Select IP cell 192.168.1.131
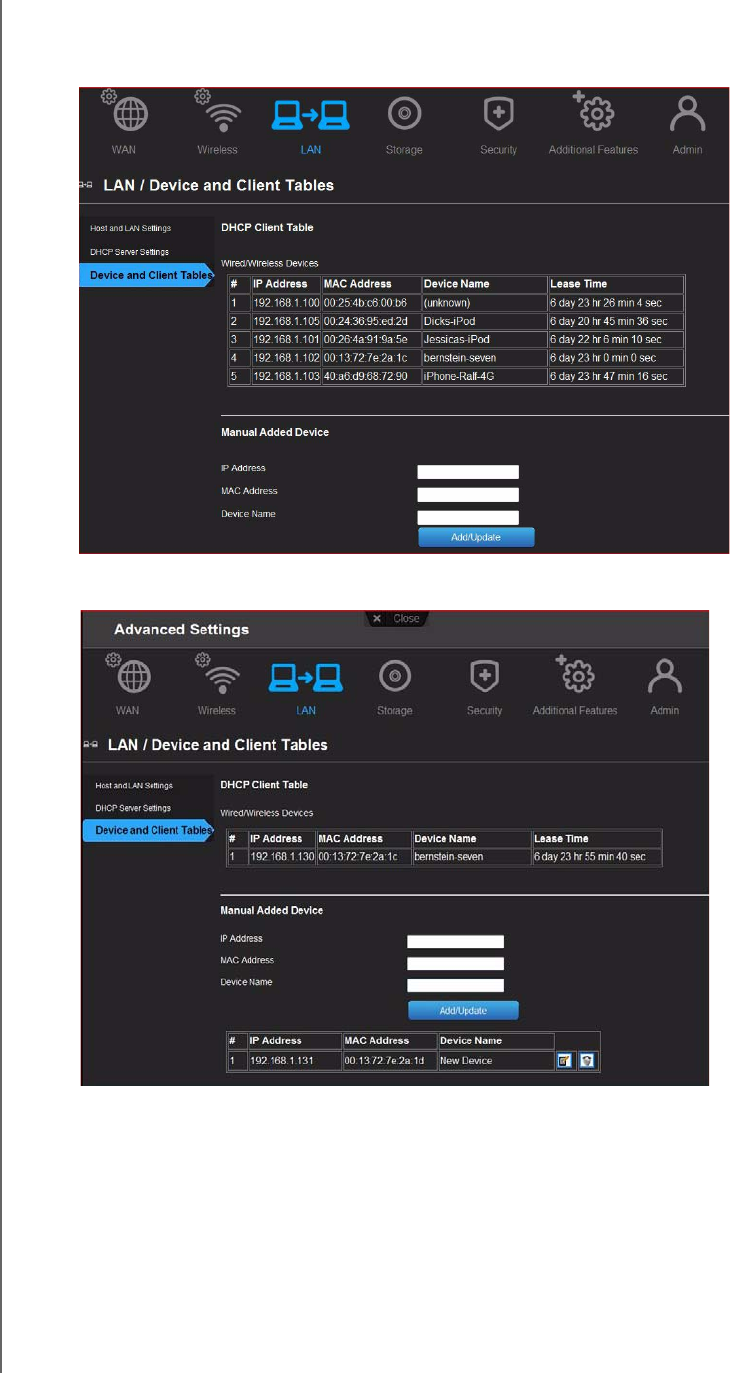Image resolution: width=730 pixels, height=1373 pixels. point(294,1061)
